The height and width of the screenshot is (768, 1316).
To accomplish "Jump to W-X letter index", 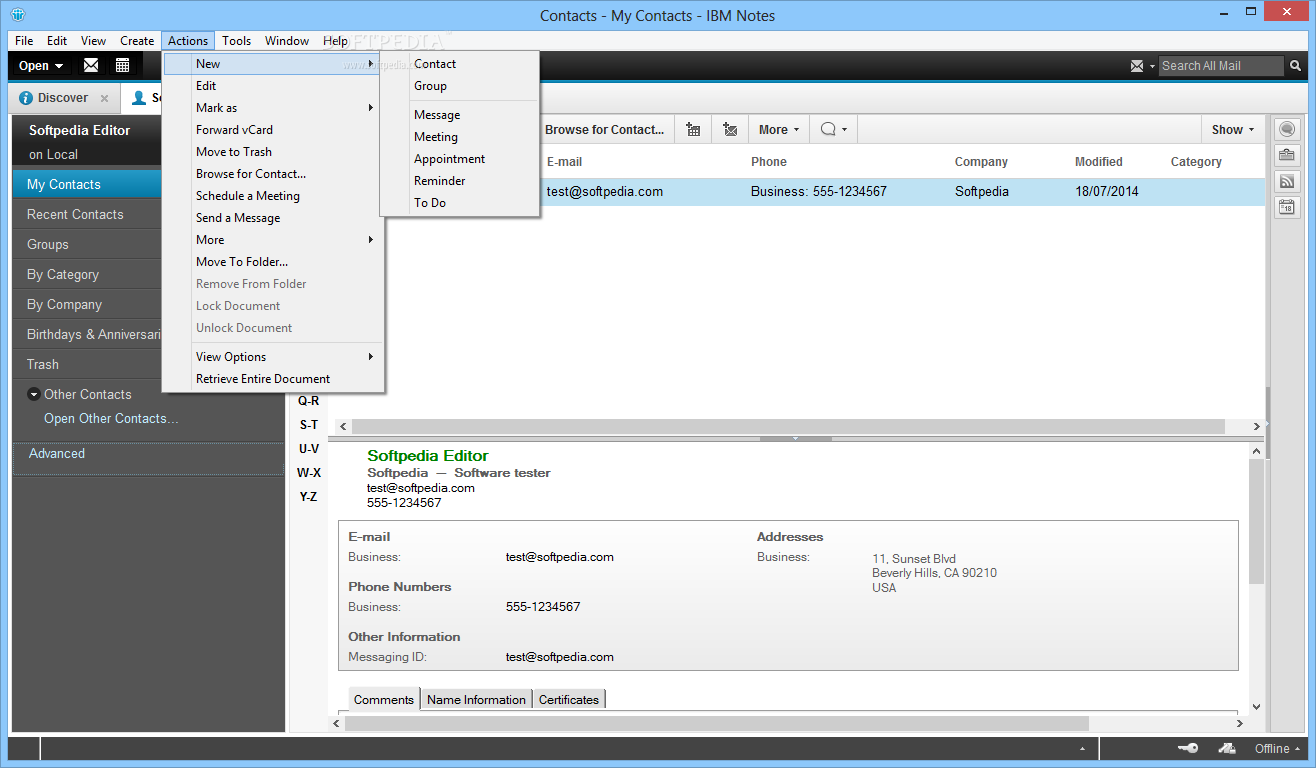I will pyautogui.click(x=309, y=473).
